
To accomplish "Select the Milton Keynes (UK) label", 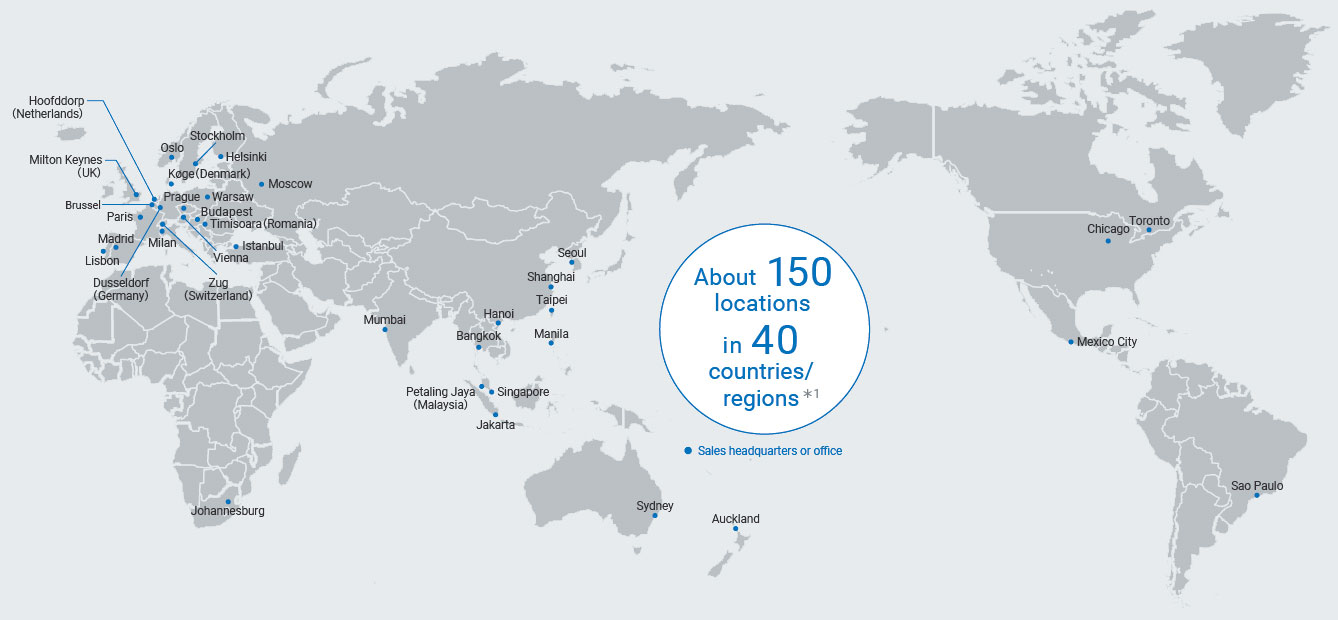I will pyautogui.click(x=66, y=166).
